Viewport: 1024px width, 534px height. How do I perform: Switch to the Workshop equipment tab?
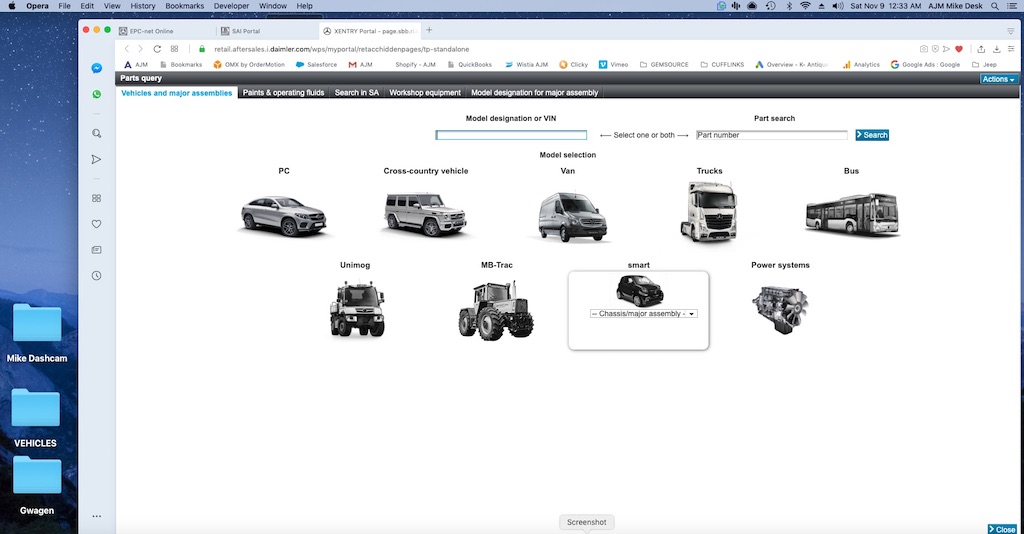[425, 93]
